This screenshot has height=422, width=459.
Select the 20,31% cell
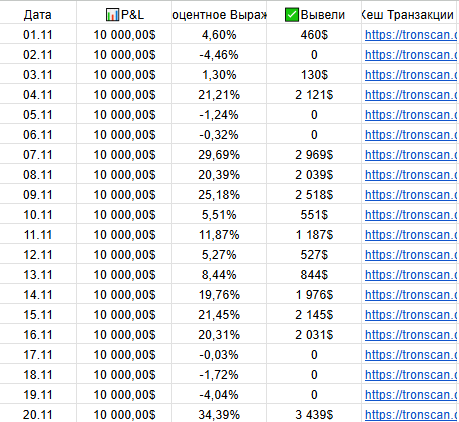(219, 334)
